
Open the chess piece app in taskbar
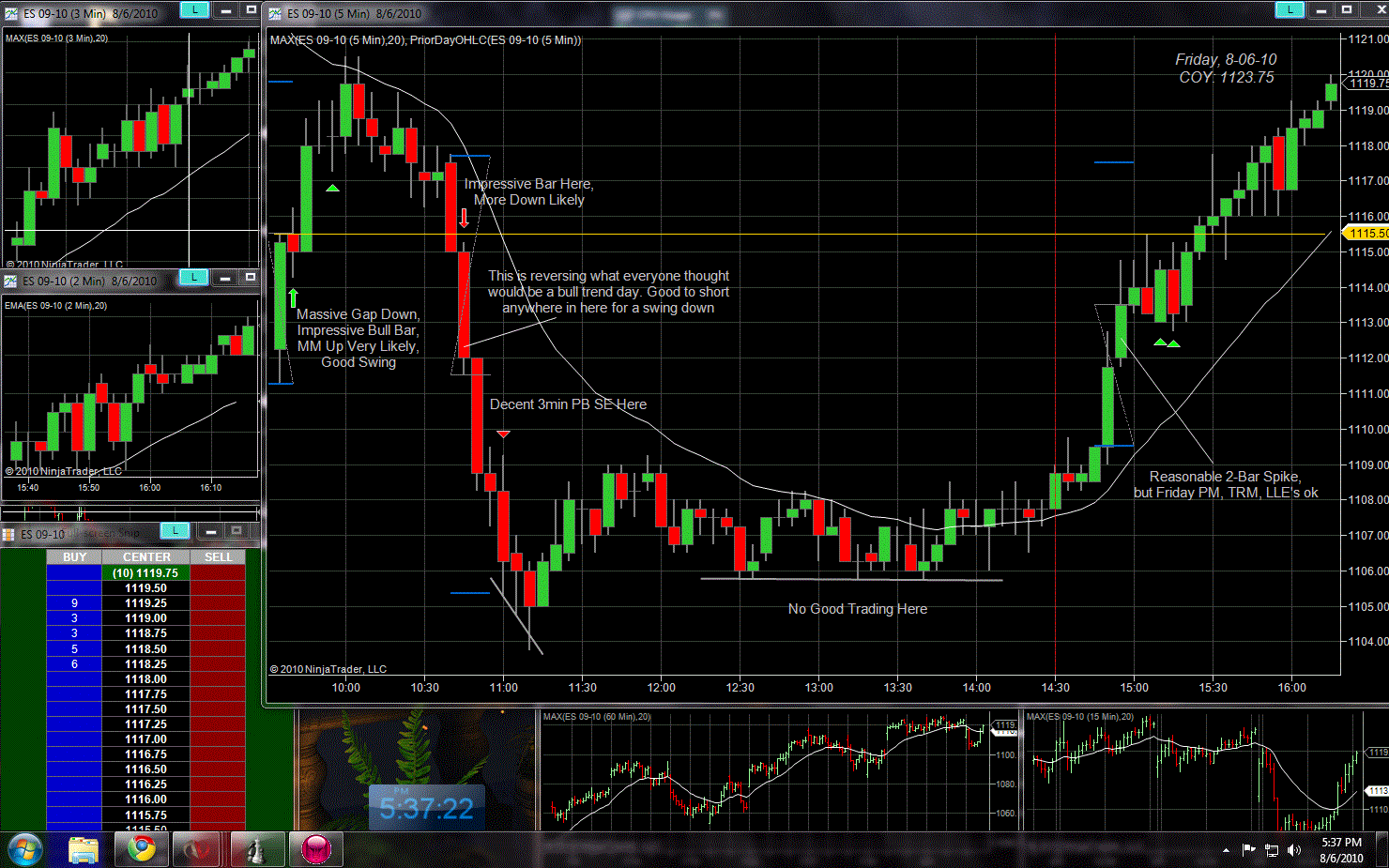click(x=256, y=850)
